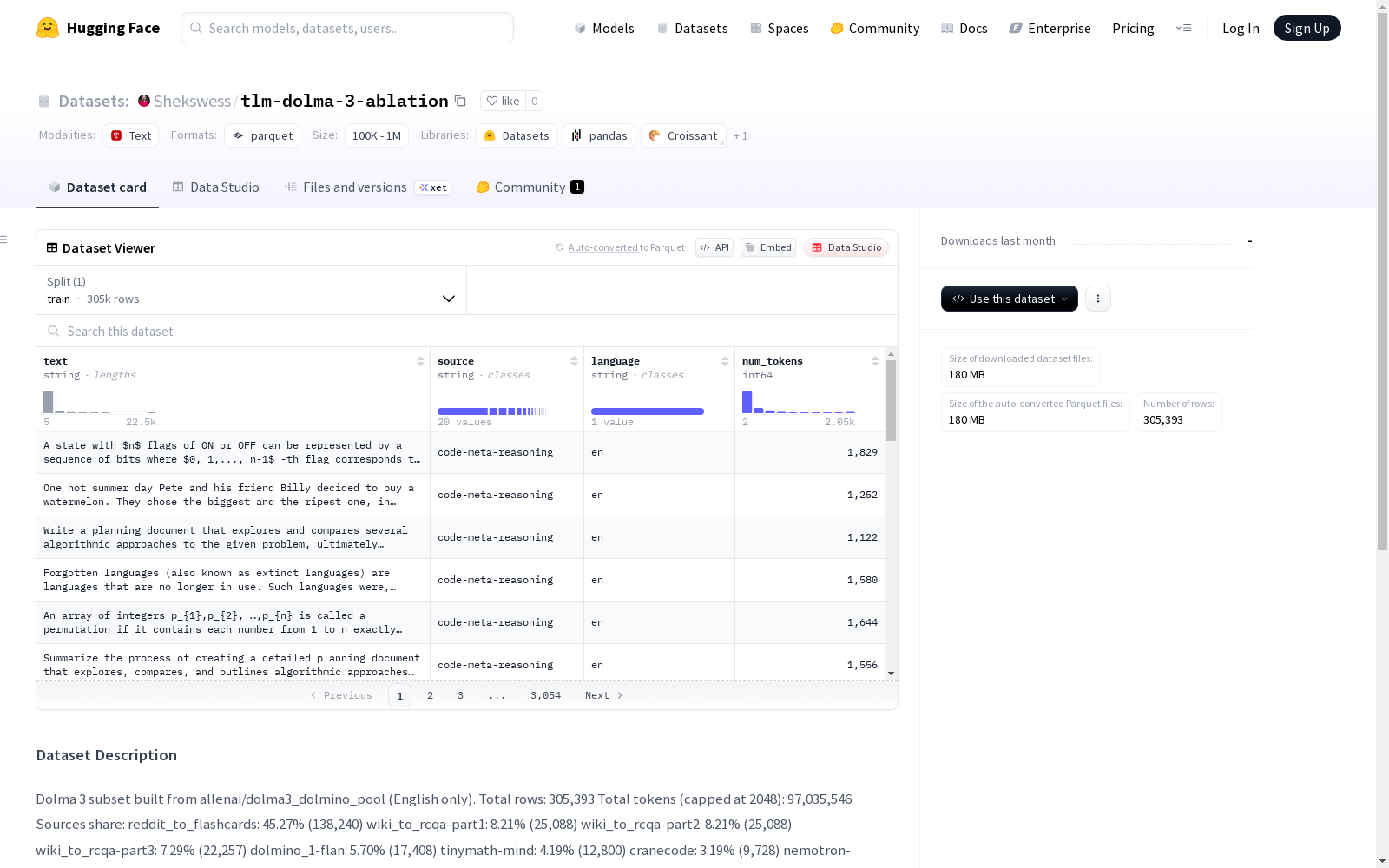Open Docs in the top navigation
Screen dimensions: 1389x868
coord(964,28)
